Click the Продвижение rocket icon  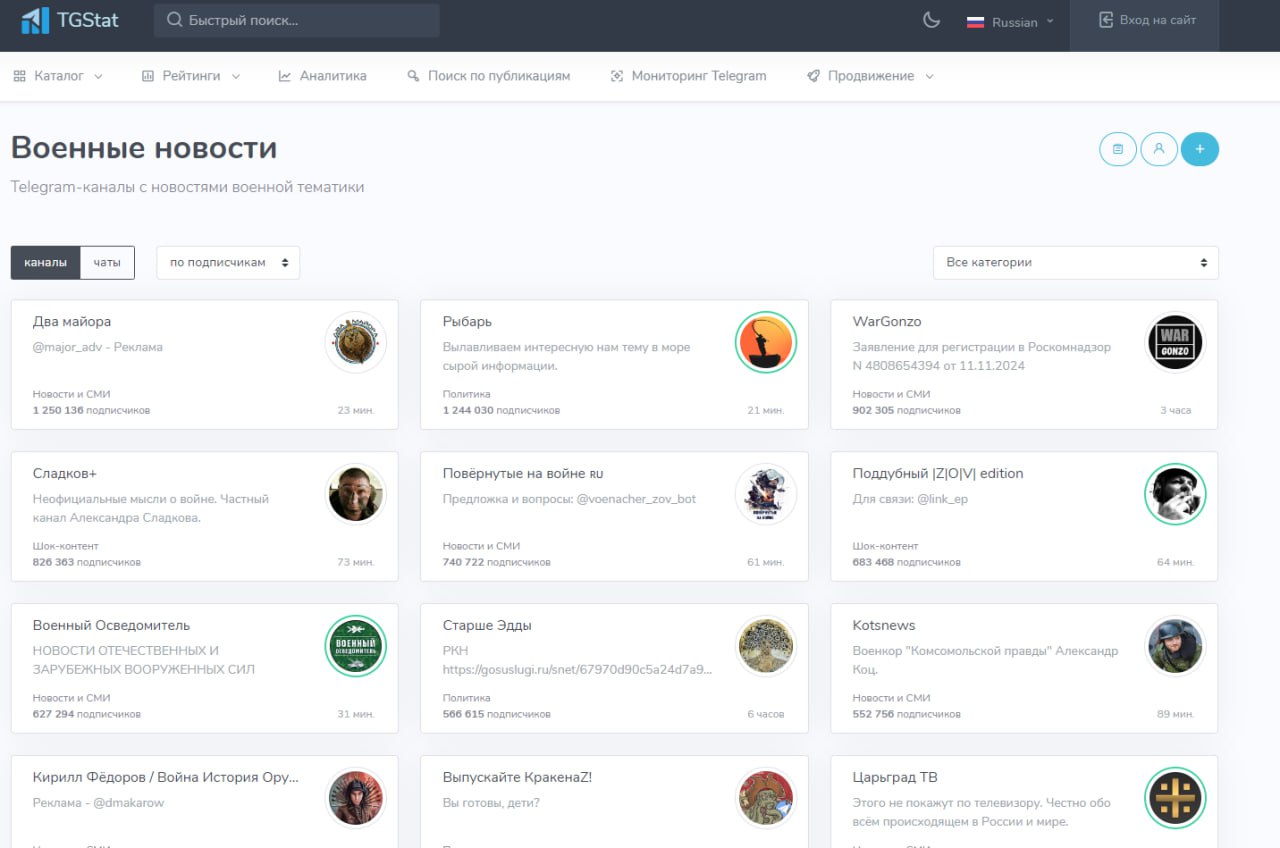pos(813,76)
